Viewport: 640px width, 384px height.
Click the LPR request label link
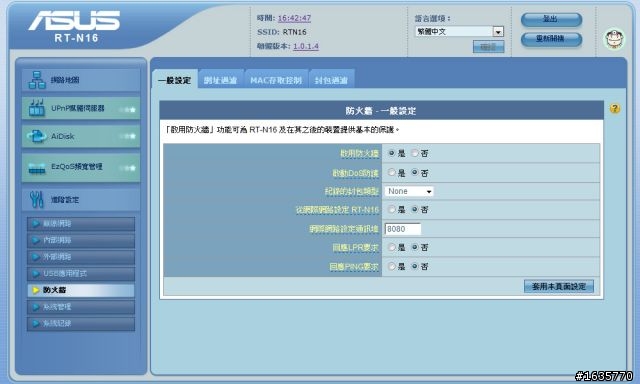pyautogui.click(x=356, y=248)
